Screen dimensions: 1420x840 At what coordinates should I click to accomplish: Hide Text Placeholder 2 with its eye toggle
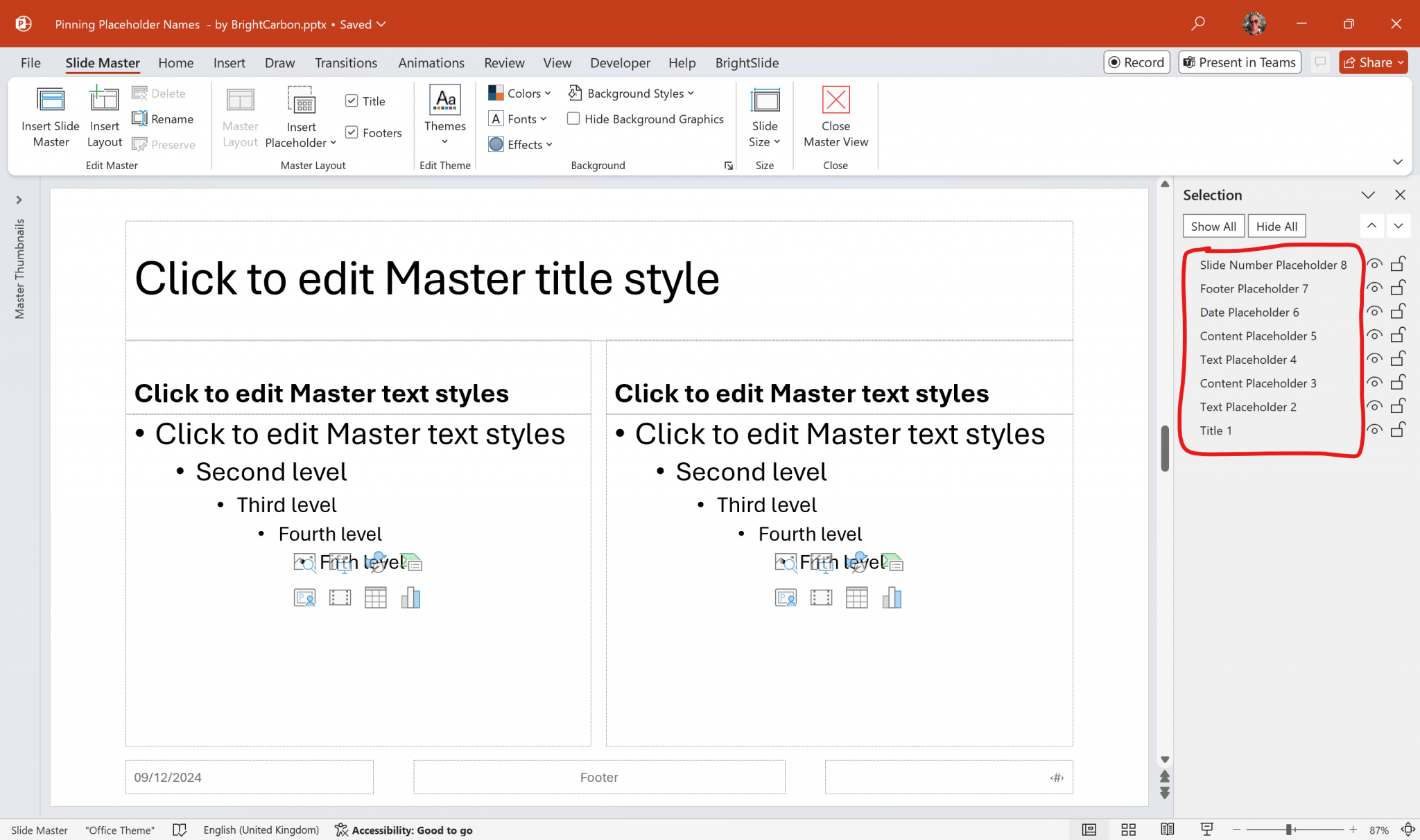(1375, 405)
